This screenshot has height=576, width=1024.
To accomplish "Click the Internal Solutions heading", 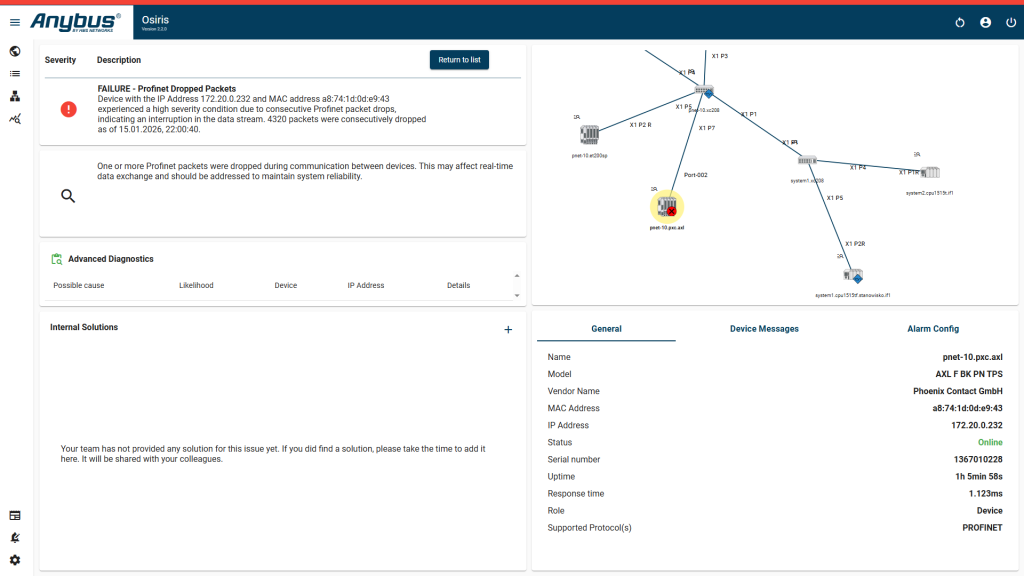I will click(x=84, y=327).
